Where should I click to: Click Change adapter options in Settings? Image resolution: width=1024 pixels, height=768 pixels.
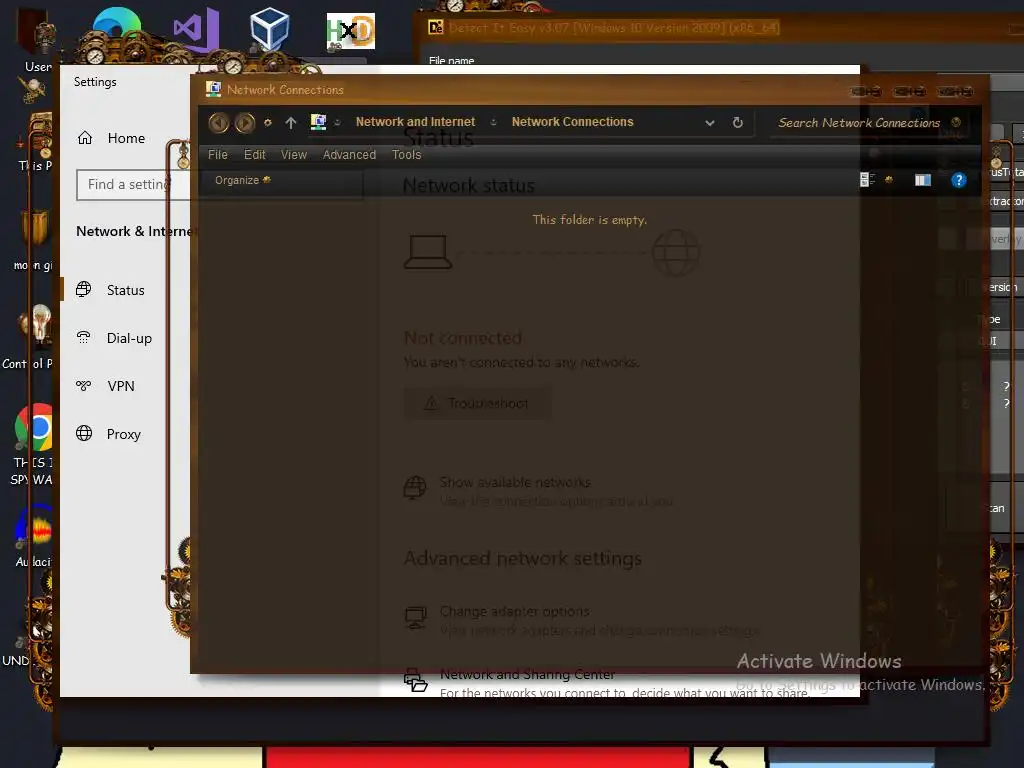pyautogui.click(x=514, y=612)
